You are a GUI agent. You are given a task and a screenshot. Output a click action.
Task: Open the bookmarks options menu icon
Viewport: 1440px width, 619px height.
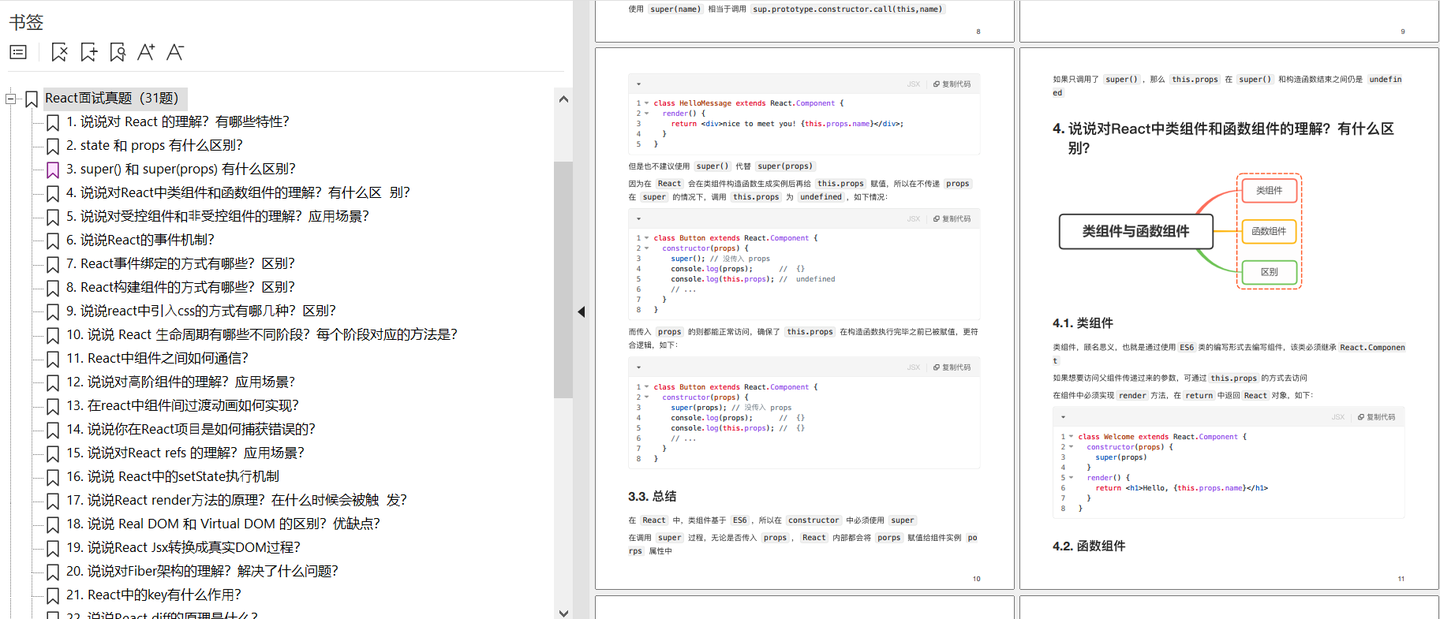coord(18,52)
